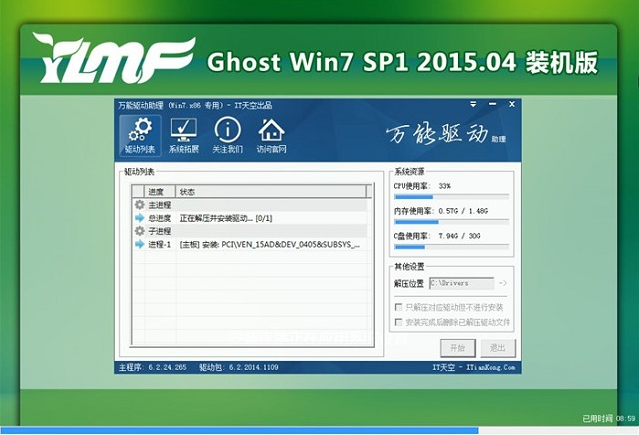Click the 总进度 arrow icon
Screen dimensions: 639x435
coord(139,218)
